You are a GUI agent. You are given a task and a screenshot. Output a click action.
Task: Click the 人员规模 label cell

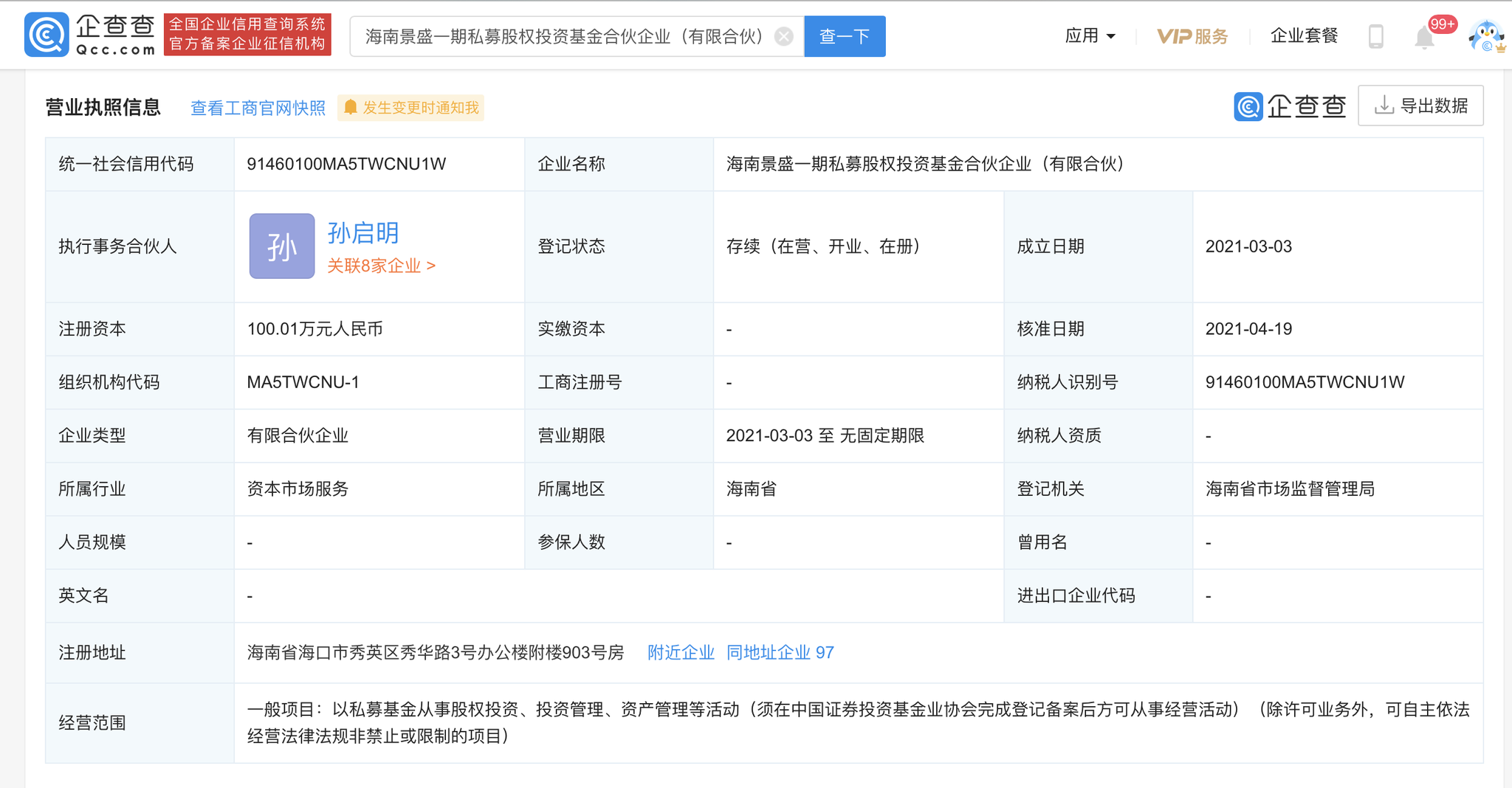(x=140, y=542)
